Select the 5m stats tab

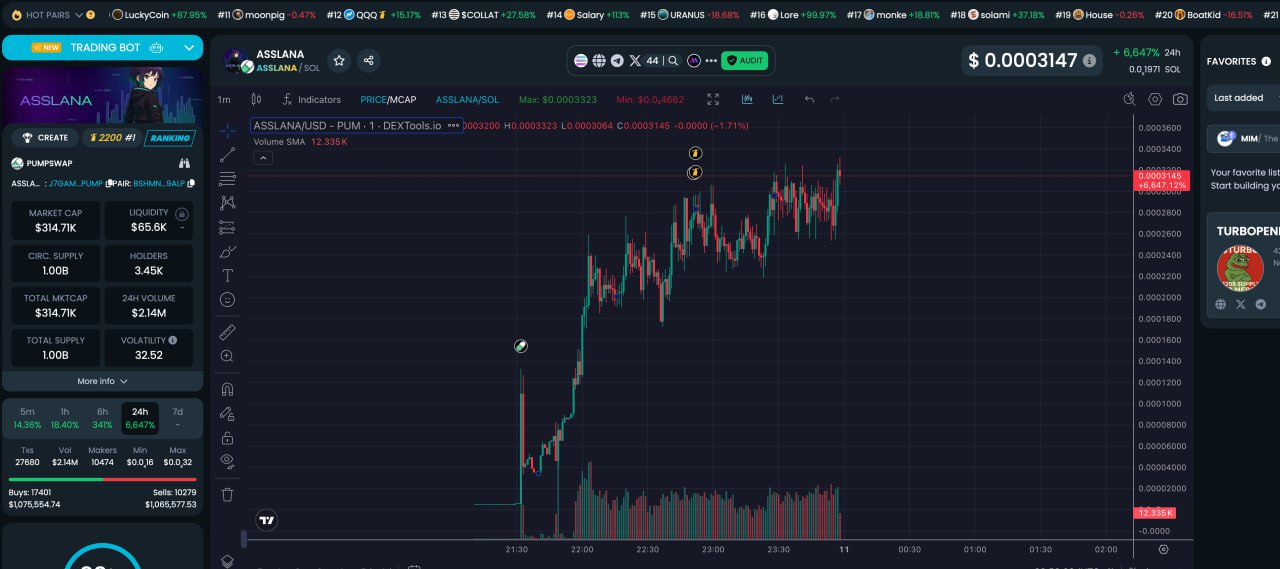[x=27, y=418]
